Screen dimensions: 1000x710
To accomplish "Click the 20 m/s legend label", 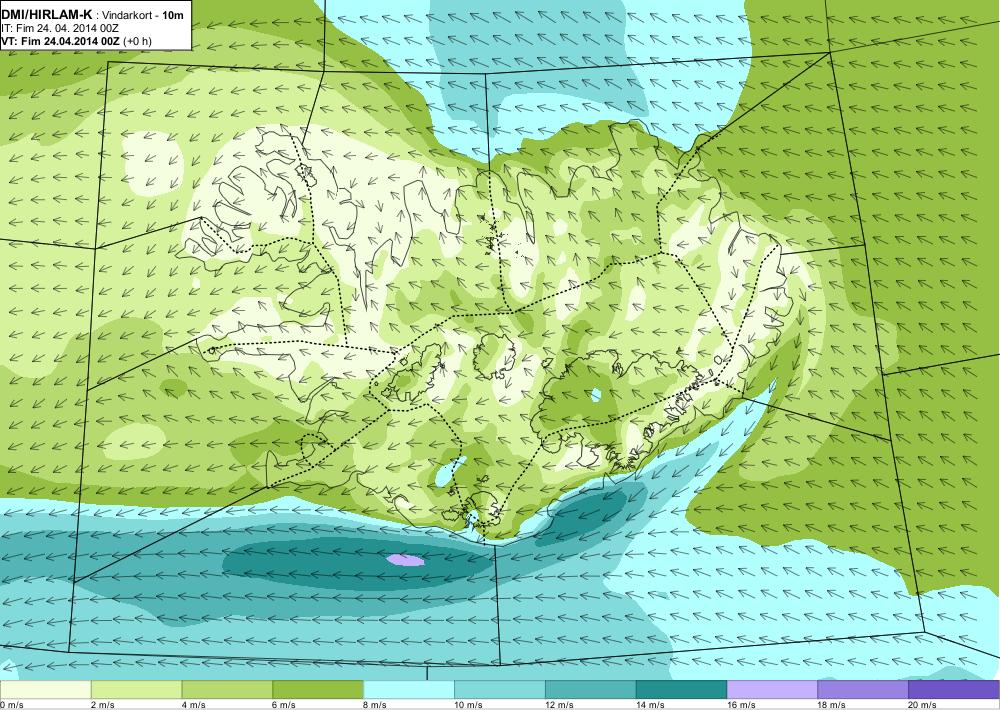I will (x=922, y=705).
